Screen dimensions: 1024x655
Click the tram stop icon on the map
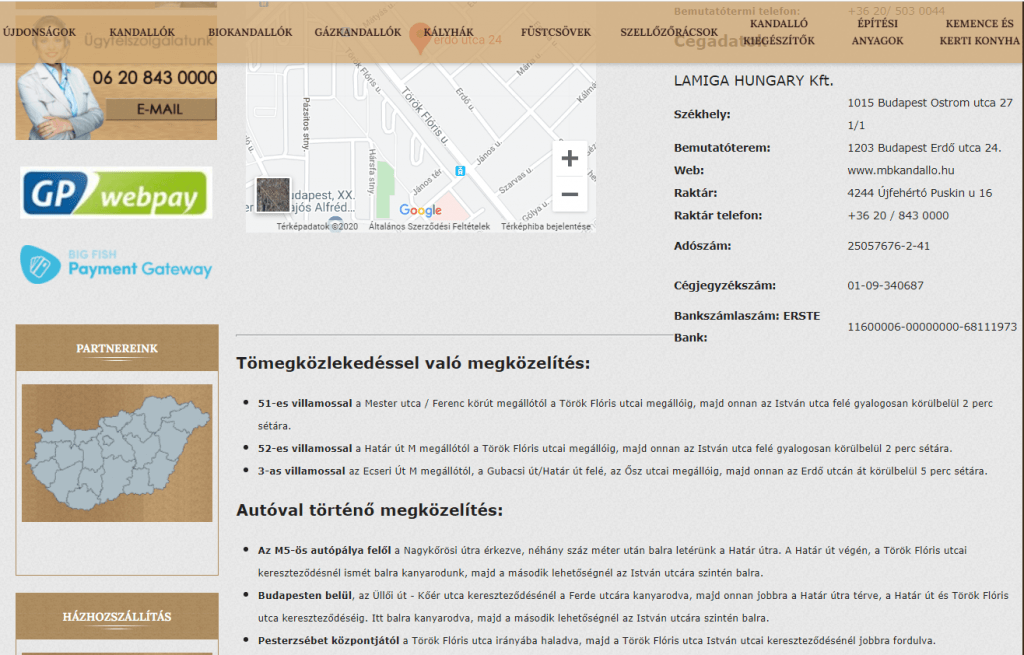tap(460, 170)
